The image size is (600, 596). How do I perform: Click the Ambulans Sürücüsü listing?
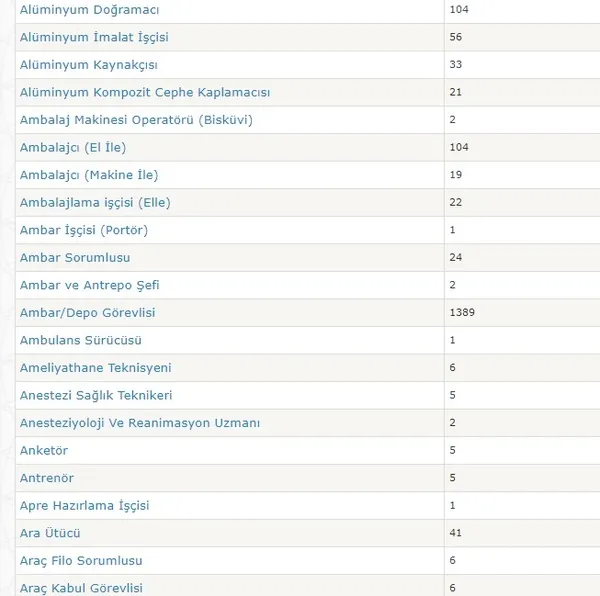81,340
